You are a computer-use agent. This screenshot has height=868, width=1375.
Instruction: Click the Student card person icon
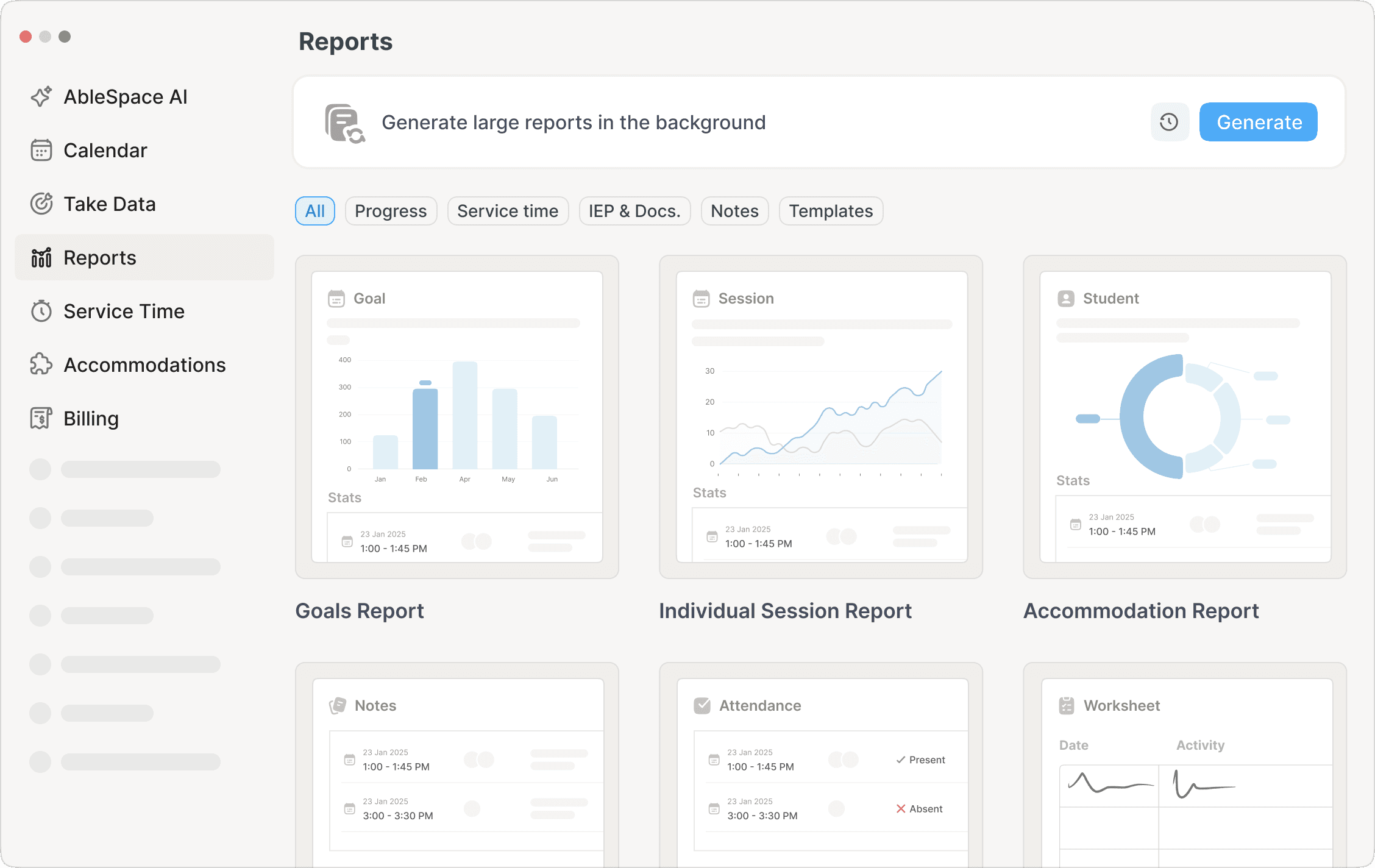[1066, 299]
